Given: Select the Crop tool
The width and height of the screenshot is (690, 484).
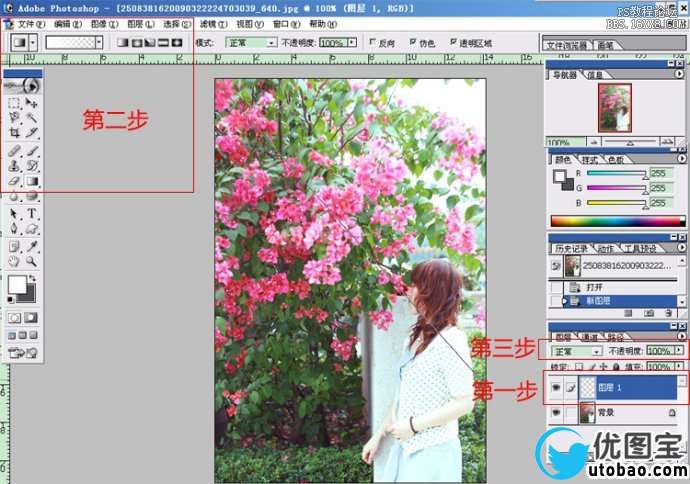Looking at the screenshot, I should tap(14, 132).
